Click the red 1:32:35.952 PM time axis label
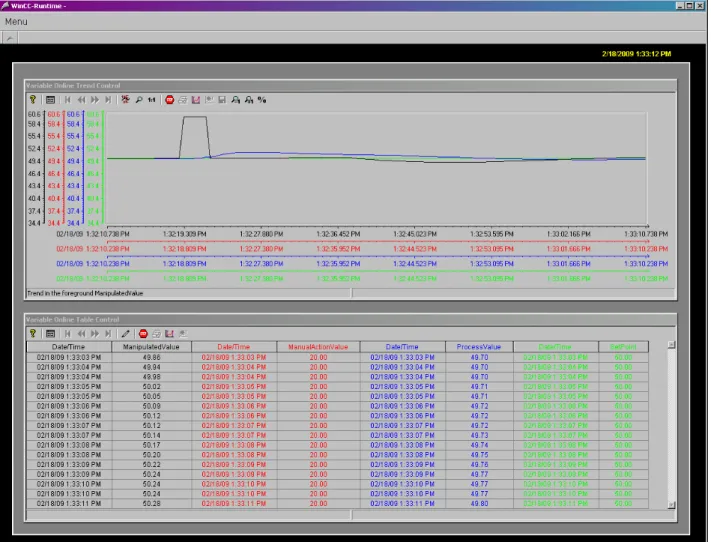 tap(338, 249)
